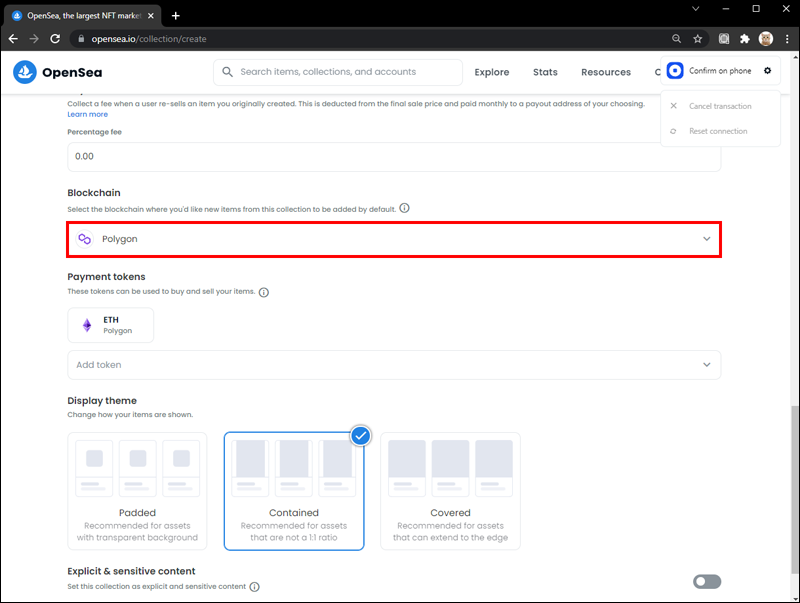
Task: Click the Percentage fee input field
Action: (394, 157)
